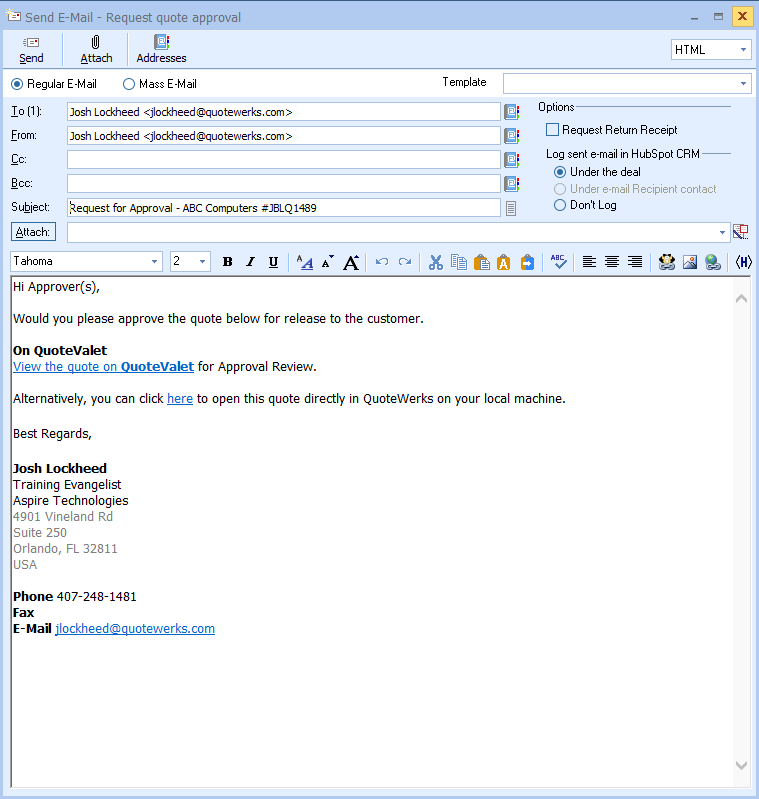Paste from clipboard icon
This screenshot has height=799, width=759.
pos(481,262)
